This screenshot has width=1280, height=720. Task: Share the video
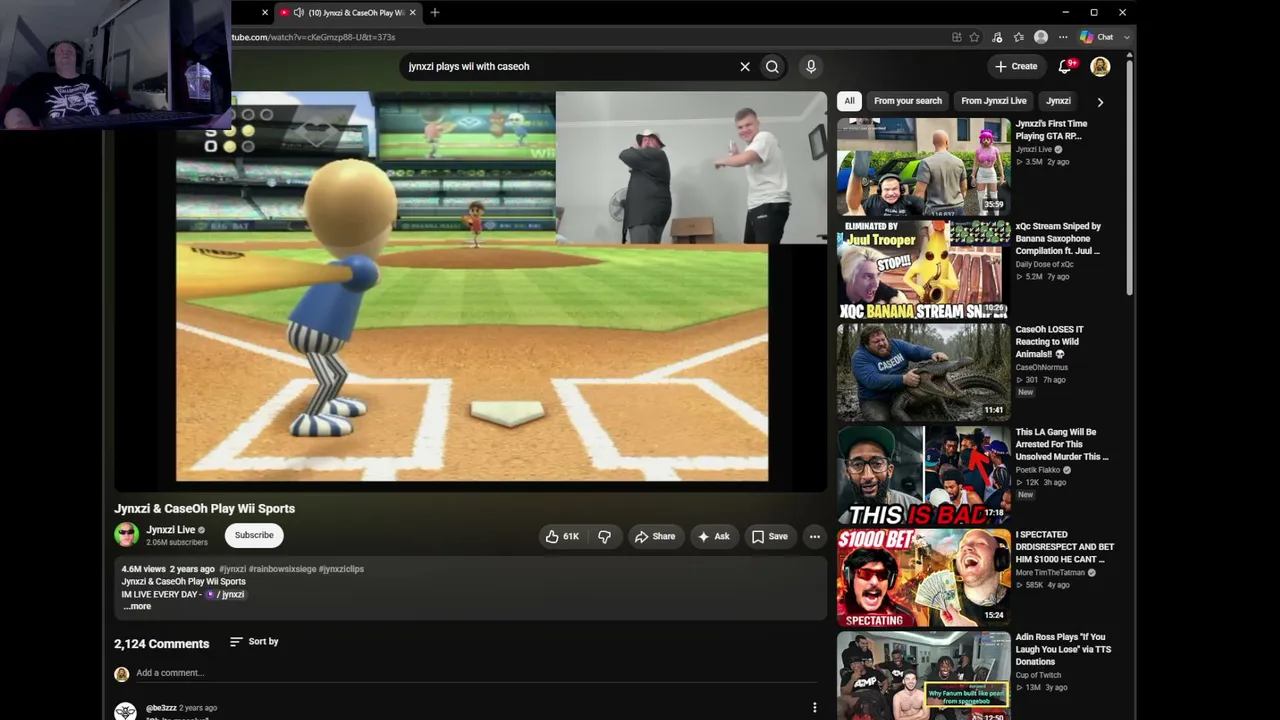tap(655, 537)
